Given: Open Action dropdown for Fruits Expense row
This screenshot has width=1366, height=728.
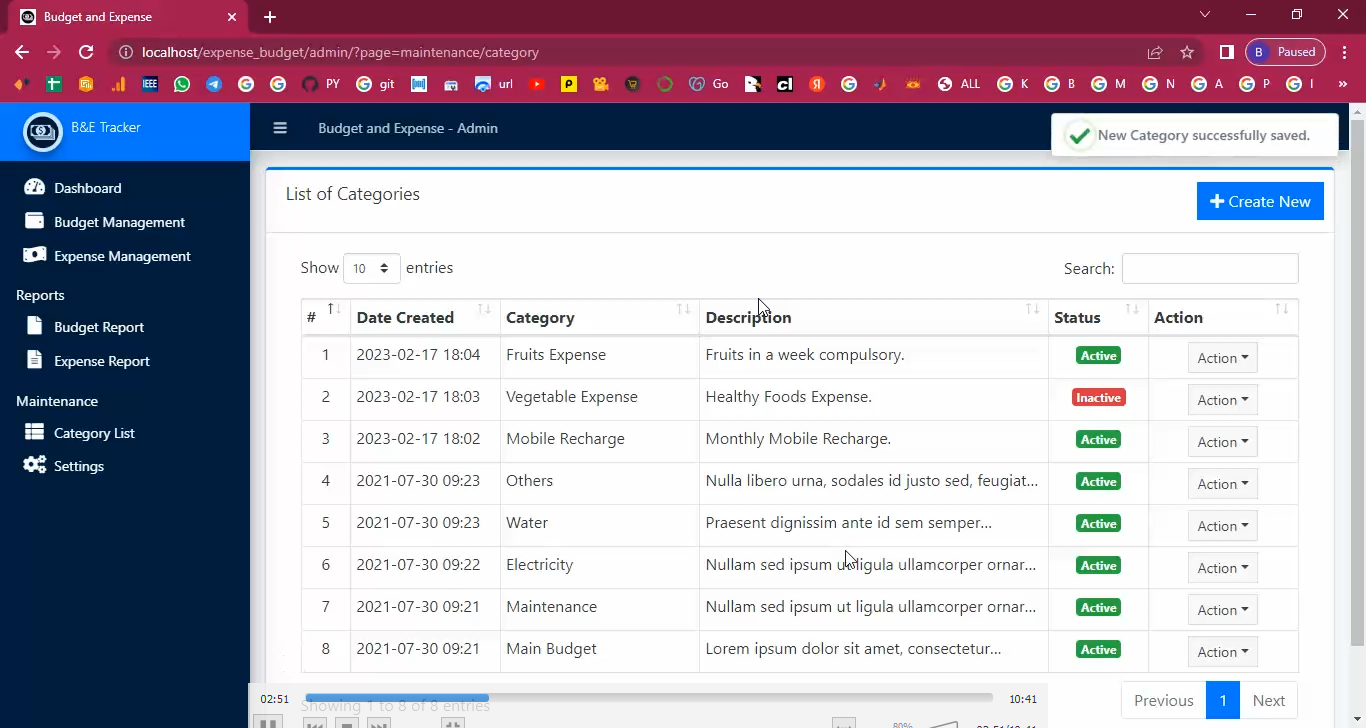Looking at the screenshot, I should point(1222,358).
